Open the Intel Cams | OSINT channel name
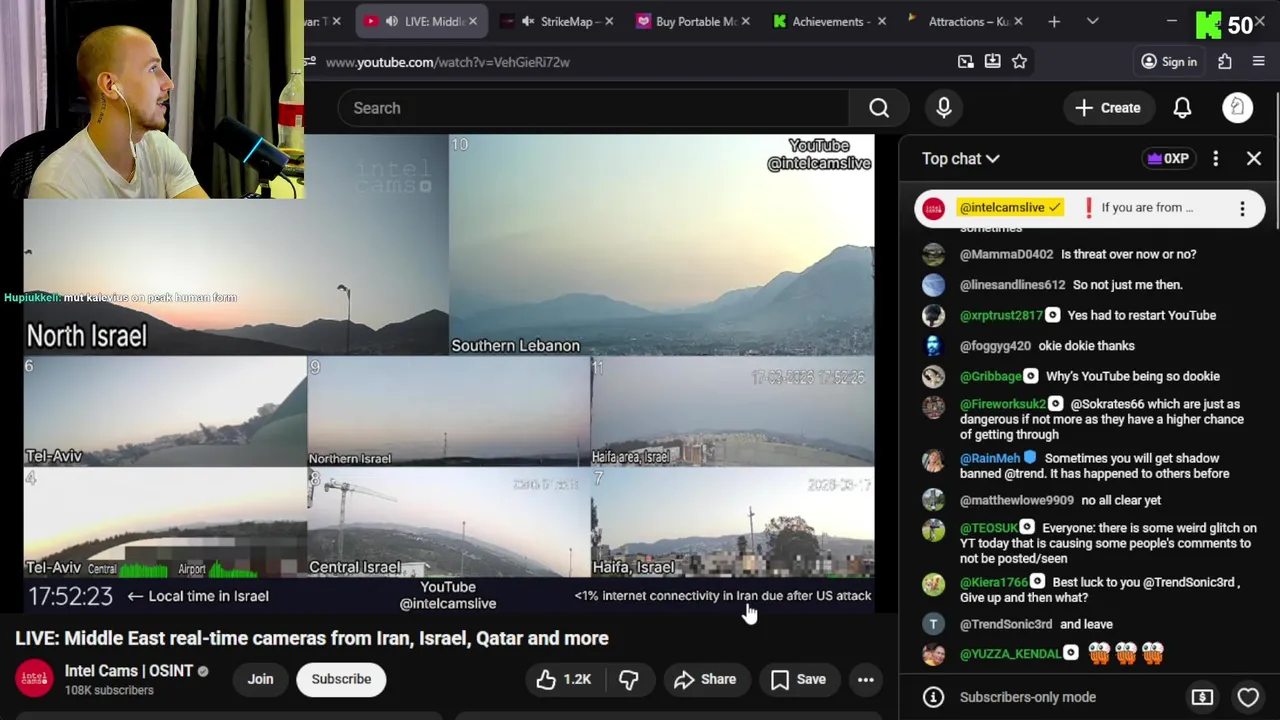The width and height of the screenshot is (1280, 720). click(x=129, y=671)
